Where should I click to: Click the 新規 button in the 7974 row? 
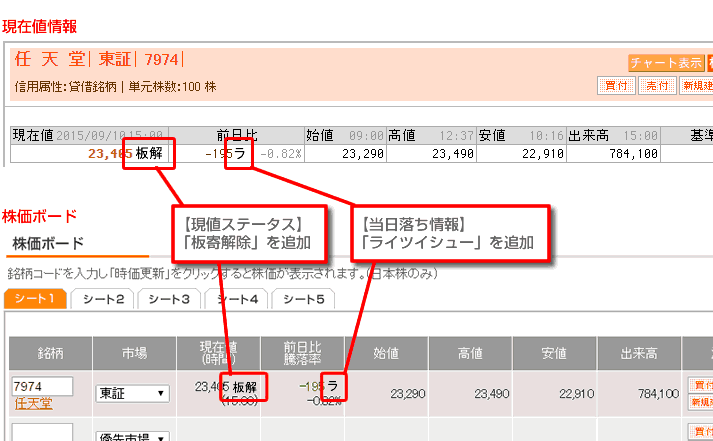(x=701, y=401)
